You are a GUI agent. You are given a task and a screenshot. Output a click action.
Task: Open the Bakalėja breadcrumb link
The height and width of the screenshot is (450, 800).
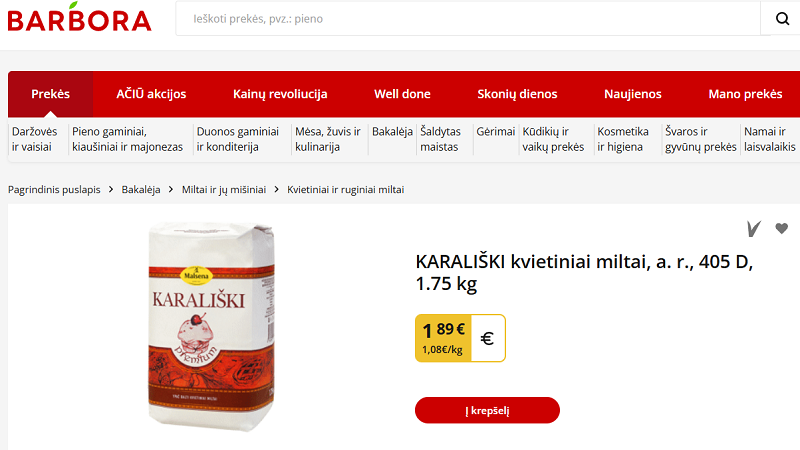click(x=141, y=190)
